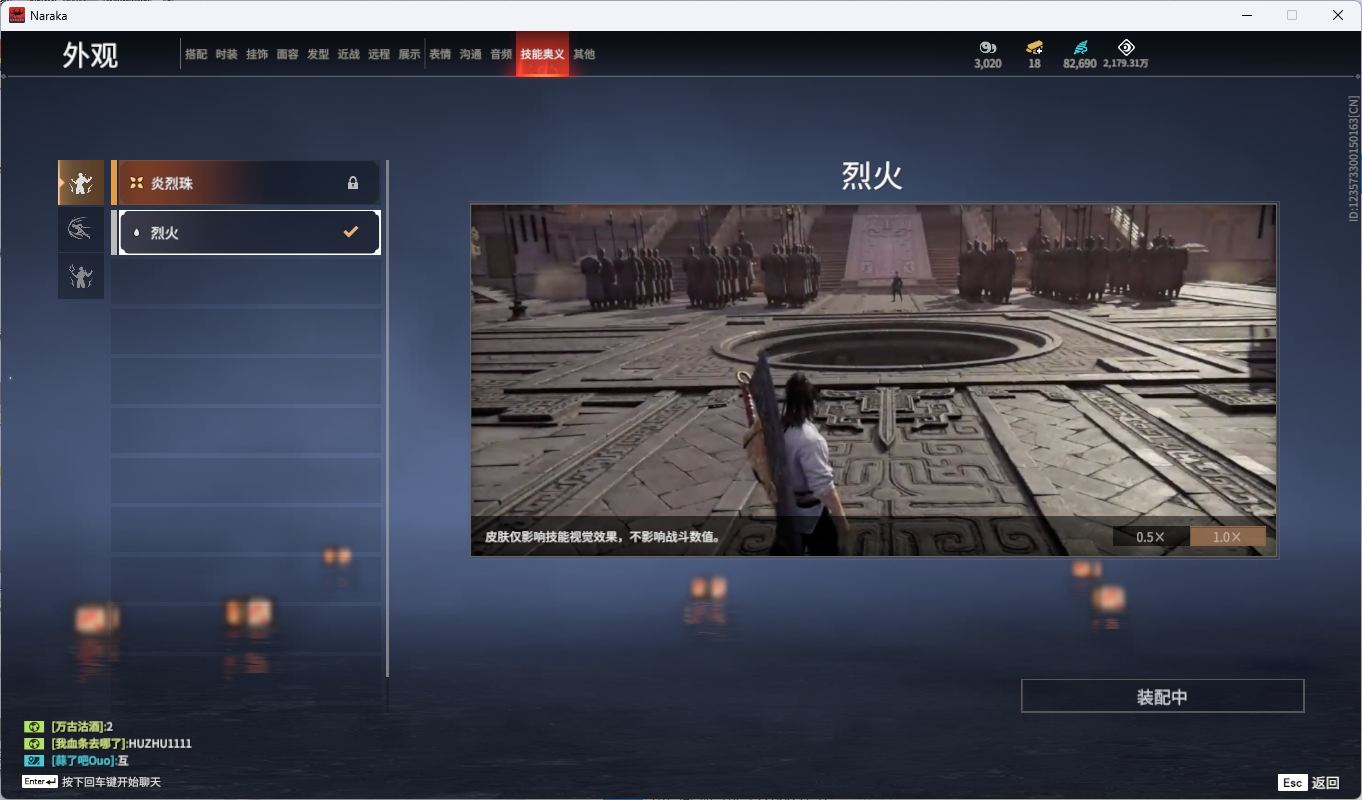Open the 表情 tab
The height and width of the screenshot is (800, 1362).
point(440,54)
